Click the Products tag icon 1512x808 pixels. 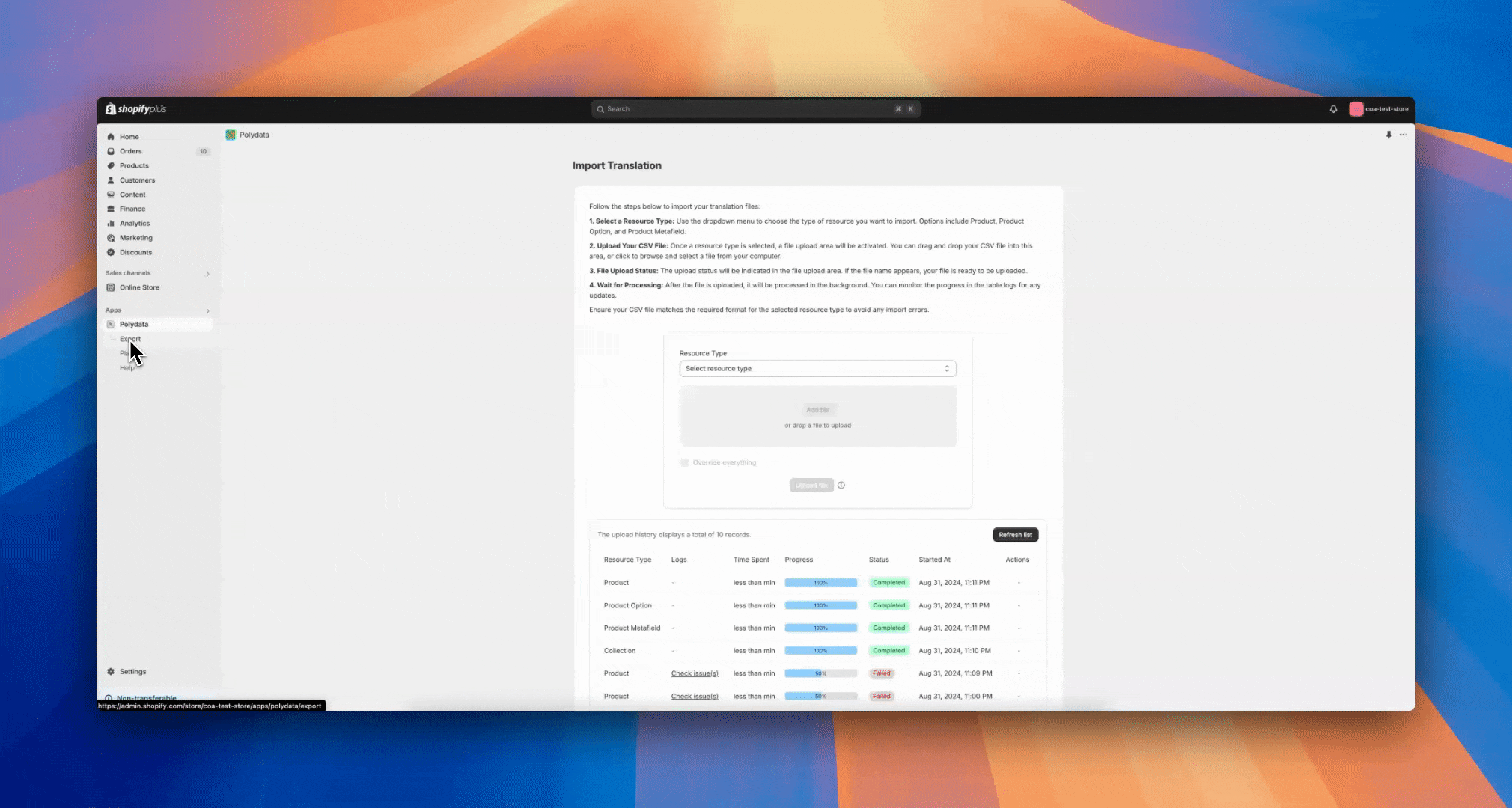click(111, 165)
